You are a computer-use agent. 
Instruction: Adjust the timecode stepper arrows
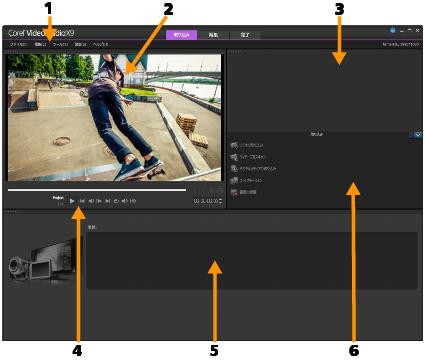pos(220,201)
